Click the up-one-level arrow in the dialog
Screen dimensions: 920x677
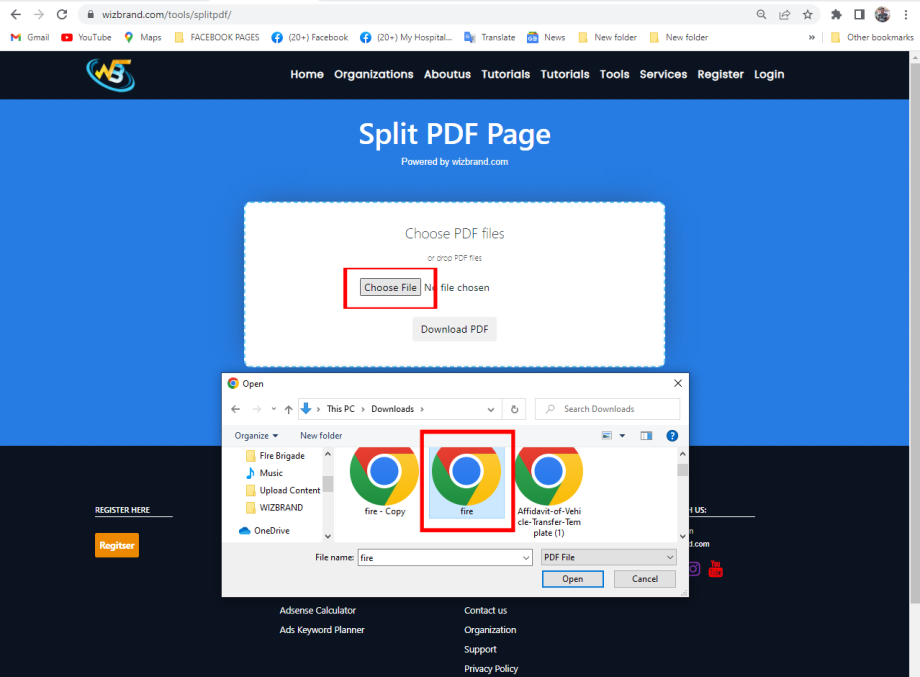tap(289, 408)
